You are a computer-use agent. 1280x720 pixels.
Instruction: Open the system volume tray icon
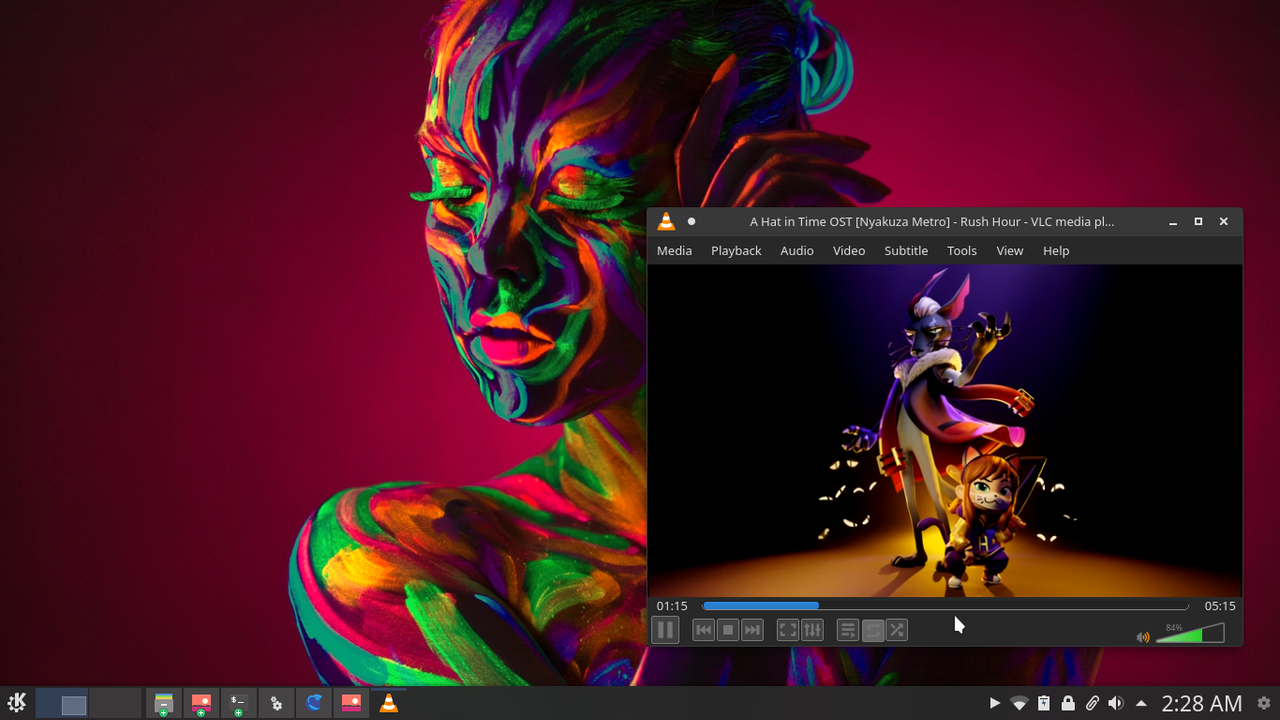pyautogui.click(x=1116, y=704)
